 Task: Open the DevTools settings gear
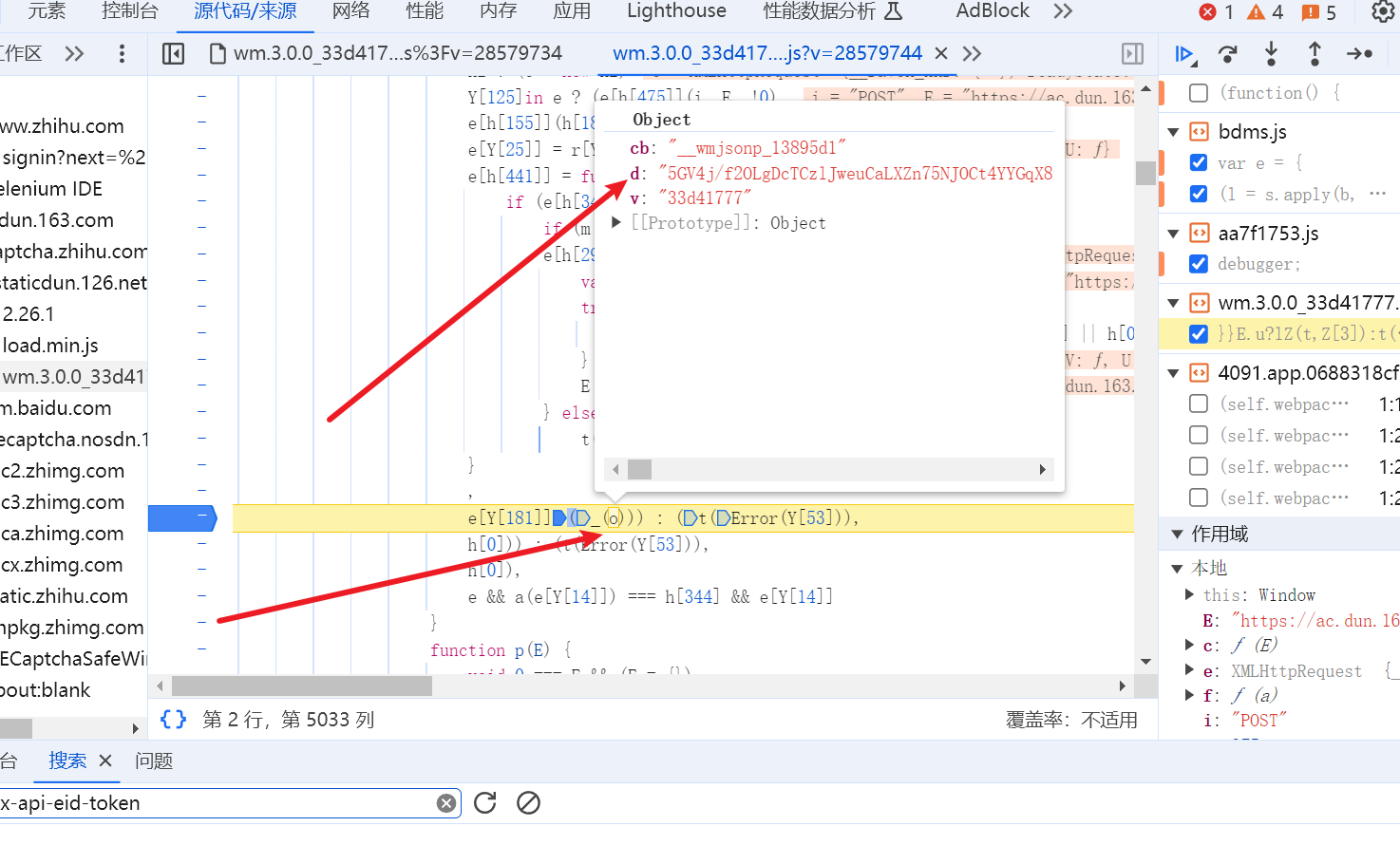1383,11
